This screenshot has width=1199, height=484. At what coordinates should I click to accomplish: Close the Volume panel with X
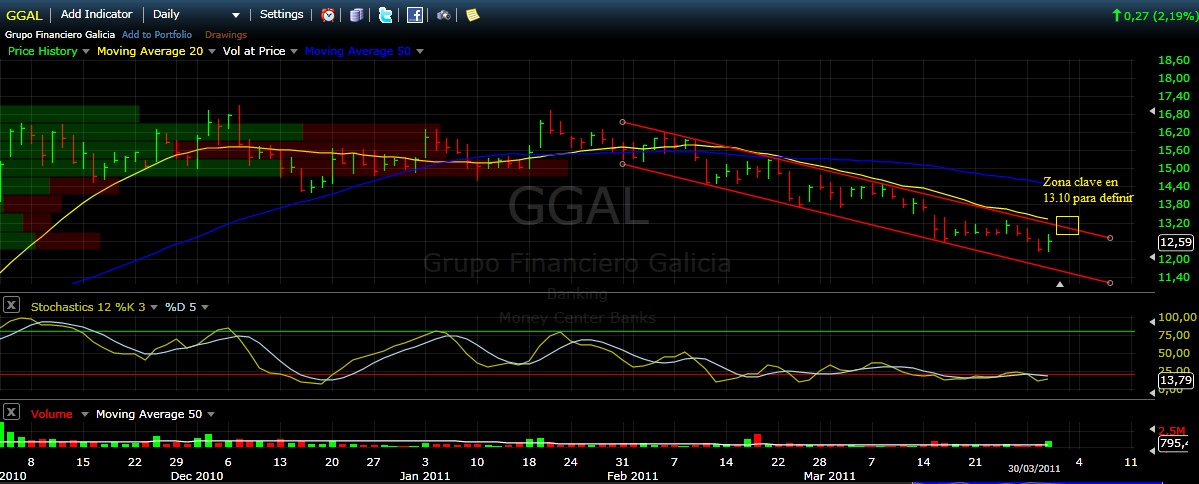coord(11,414)
